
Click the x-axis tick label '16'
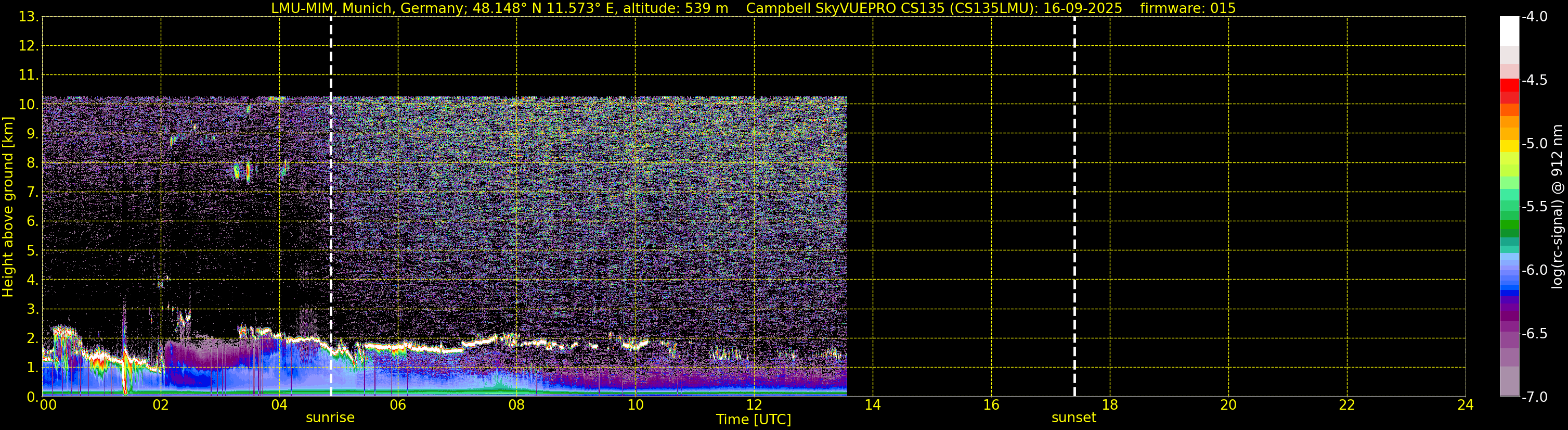(992, 405)
